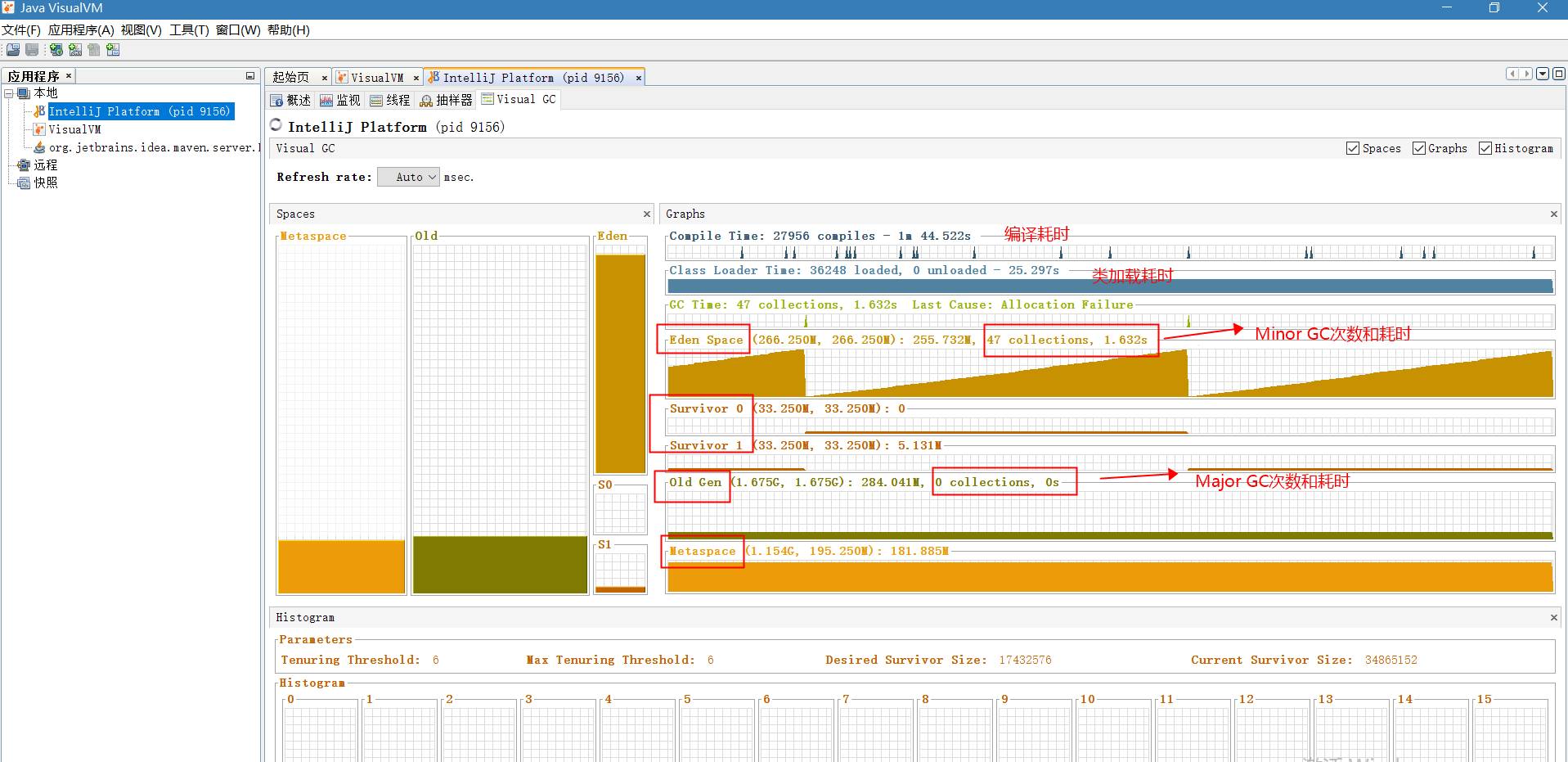Select org.jetbrains.idea.maven.server in the tree
The image size is (1568, 762).
(155, 147)
